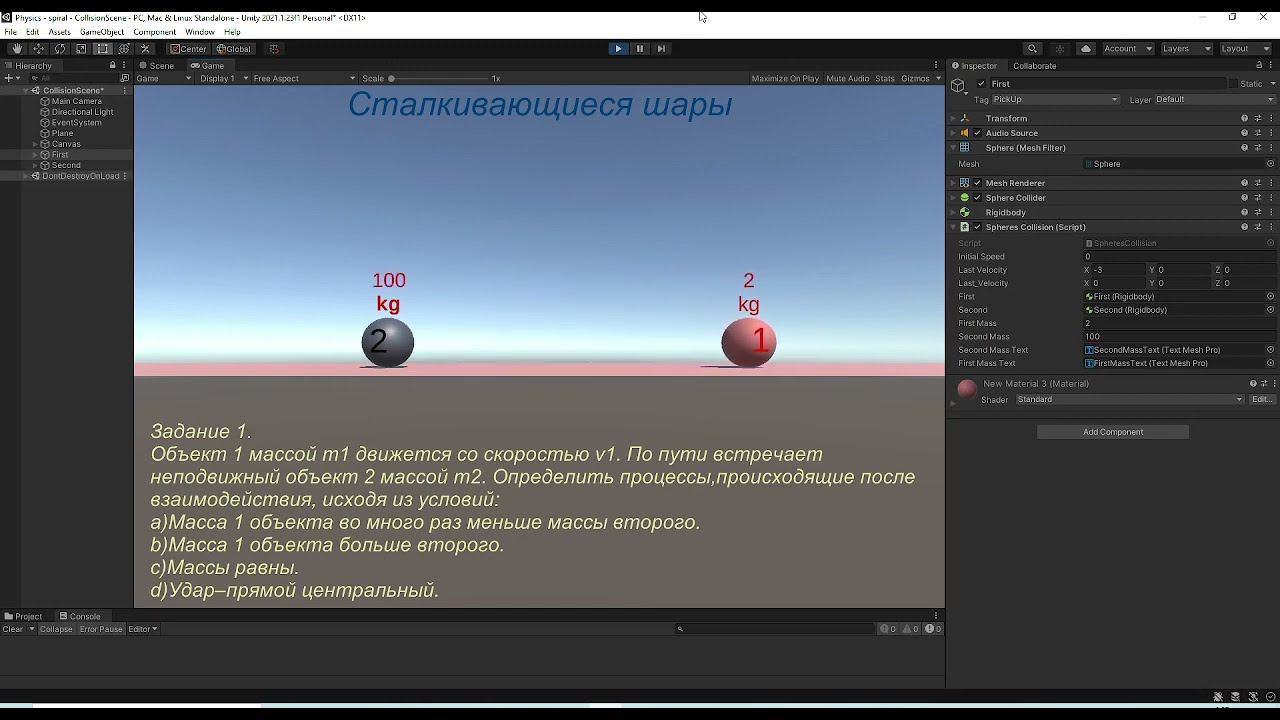Click the Step frame button
Viewport: 1280px width, 720px height.
pyautogui.click(x=661, y=48)
